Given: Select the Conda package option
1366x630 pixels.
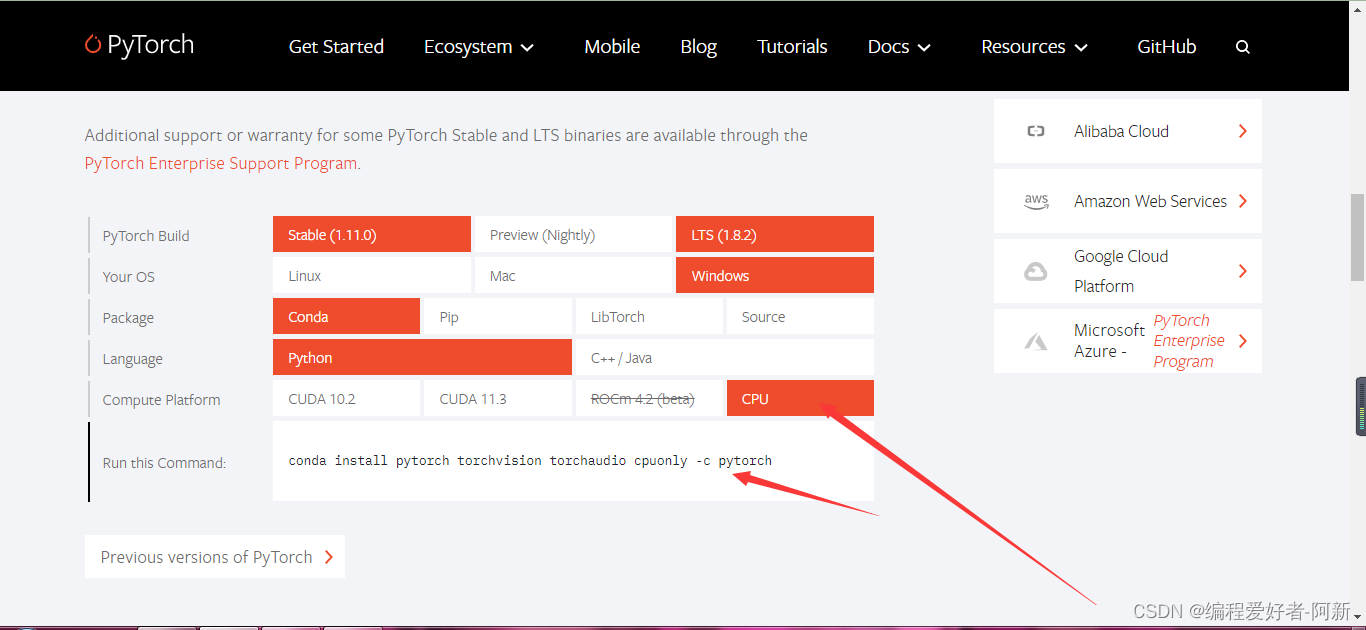Looking at the screenshot, I should click(x=346, y=317).
